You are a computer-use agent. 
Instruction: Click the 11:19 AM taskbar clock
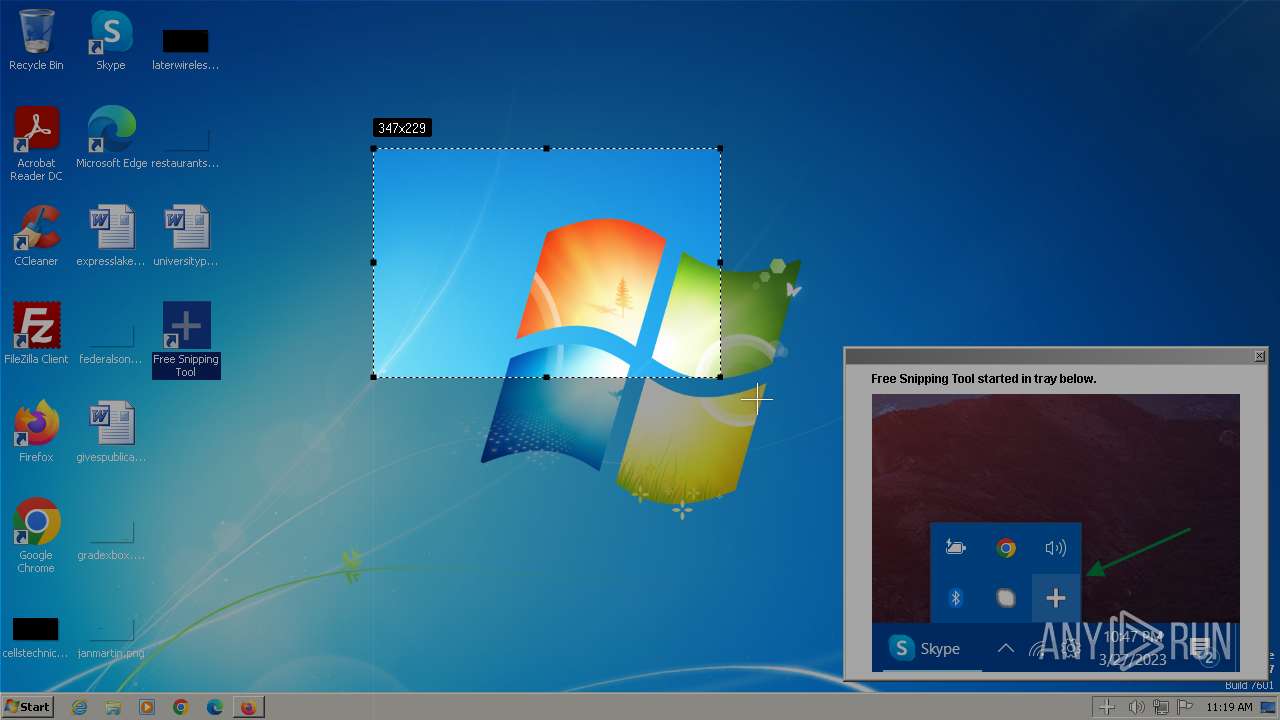coord(1229,707)
